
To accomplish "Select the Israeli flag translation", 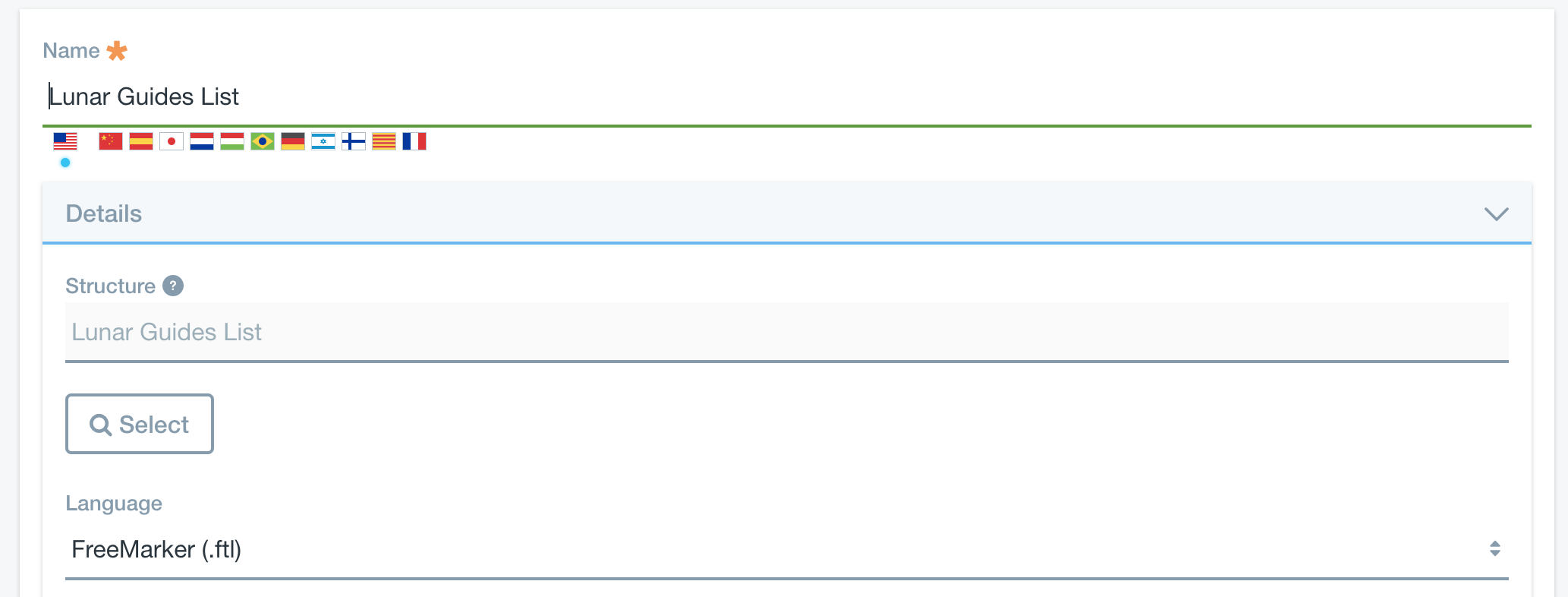I will click(323, 141).
